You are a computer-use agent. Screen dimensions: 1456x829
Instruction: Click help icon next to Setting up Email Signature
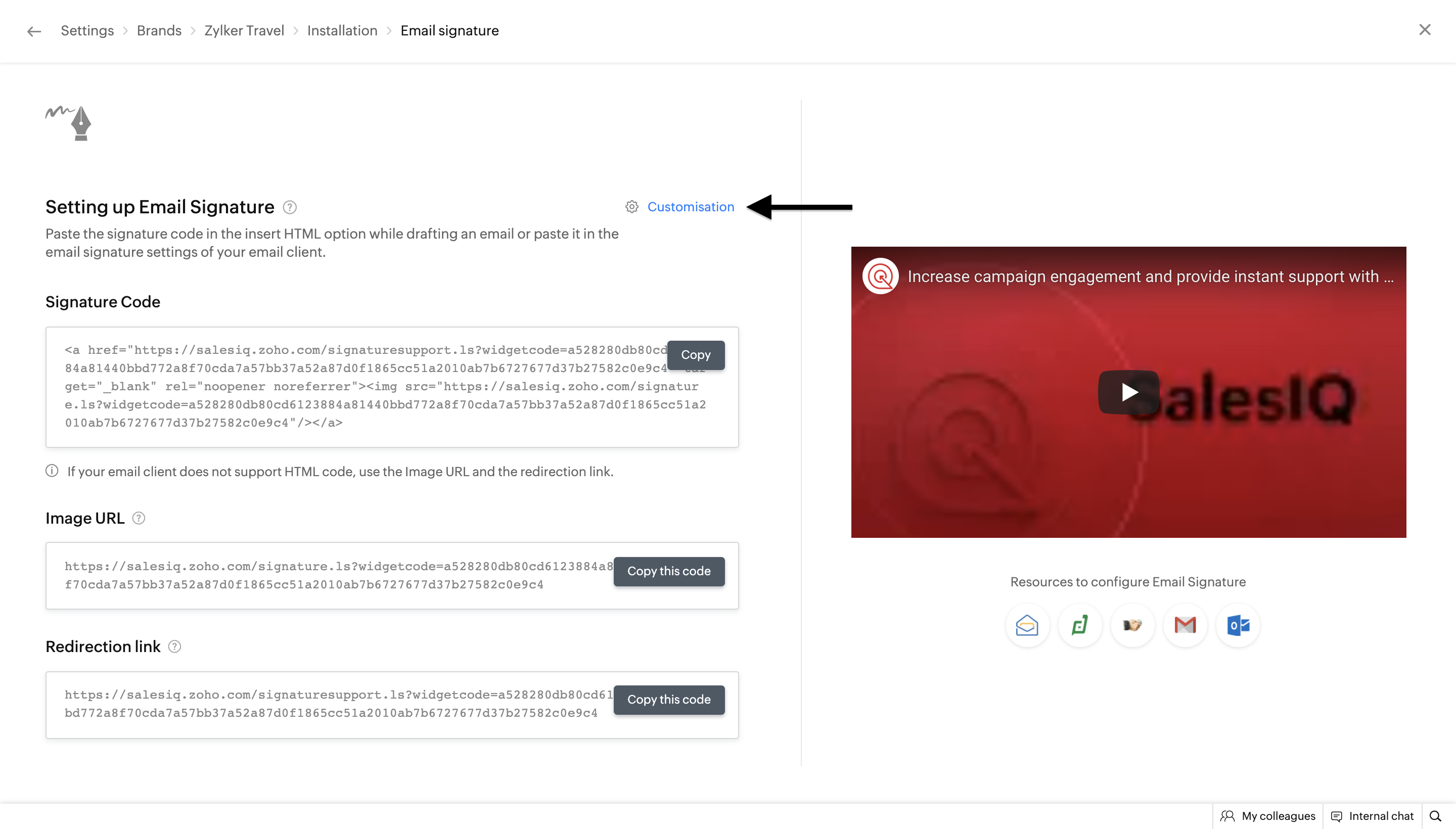point(290,207)
